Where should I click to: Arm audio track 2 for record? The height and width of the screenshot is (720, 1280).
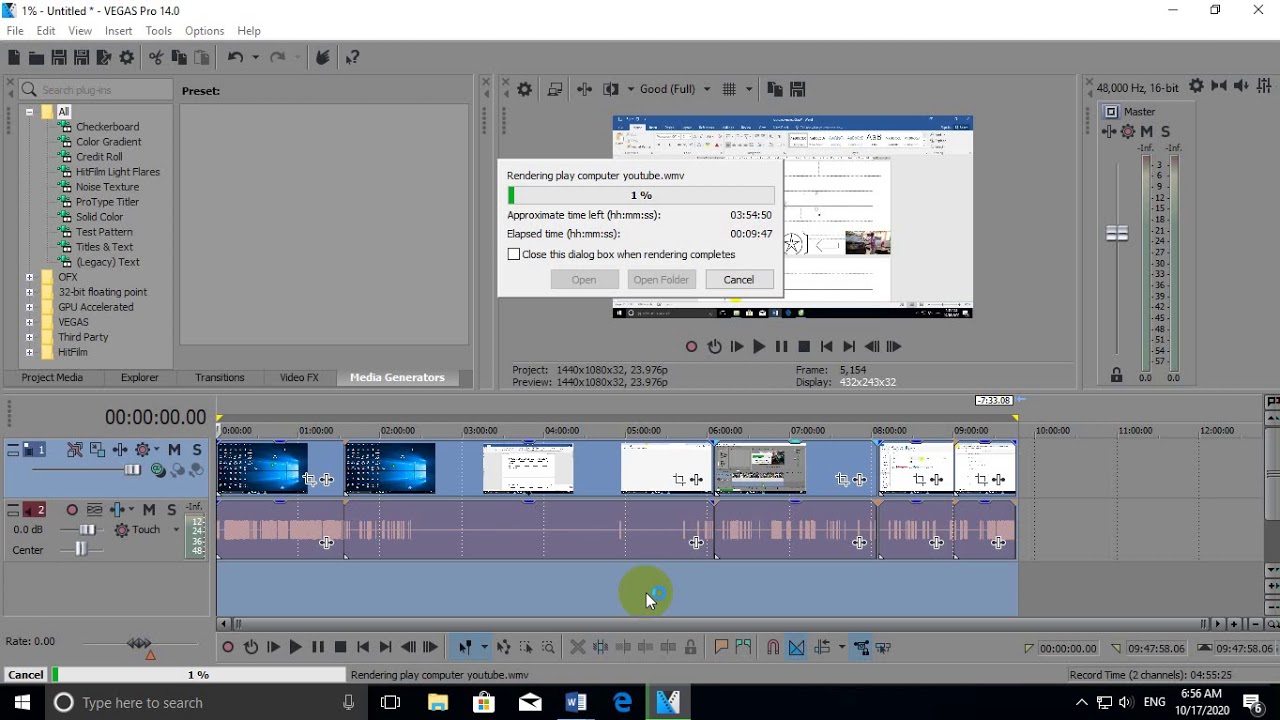pyautogui.click(x=71, y=510)
